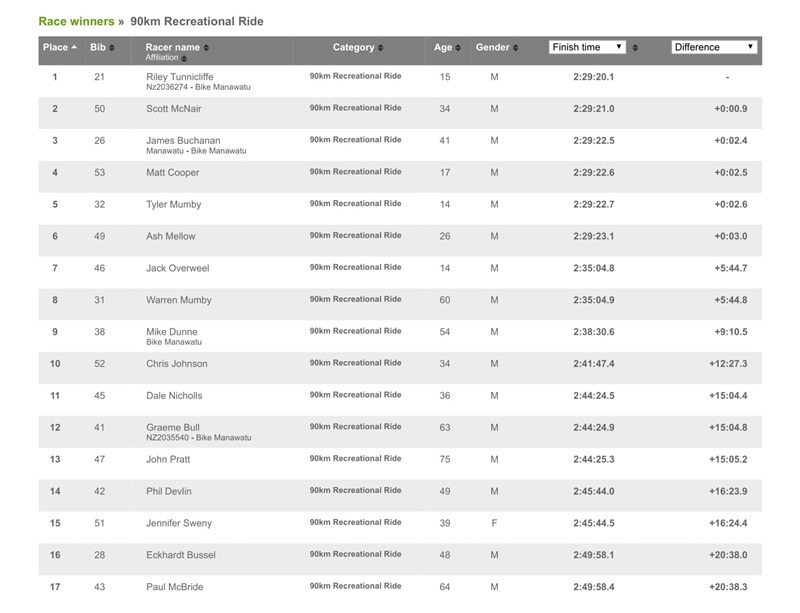The width and height of the screenshot is (800, 613).
Task: Sort by Affiliation using small arrows
Action: pos(184,58)
